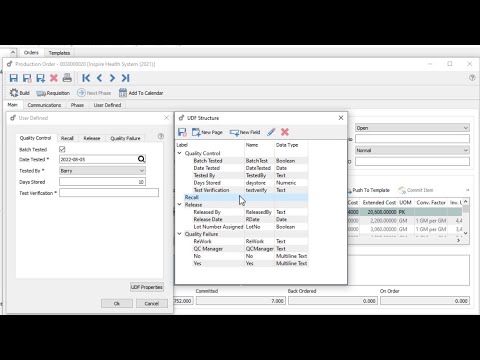
Task: Click the grid vertical scrollbar
Action: [466, 217]
